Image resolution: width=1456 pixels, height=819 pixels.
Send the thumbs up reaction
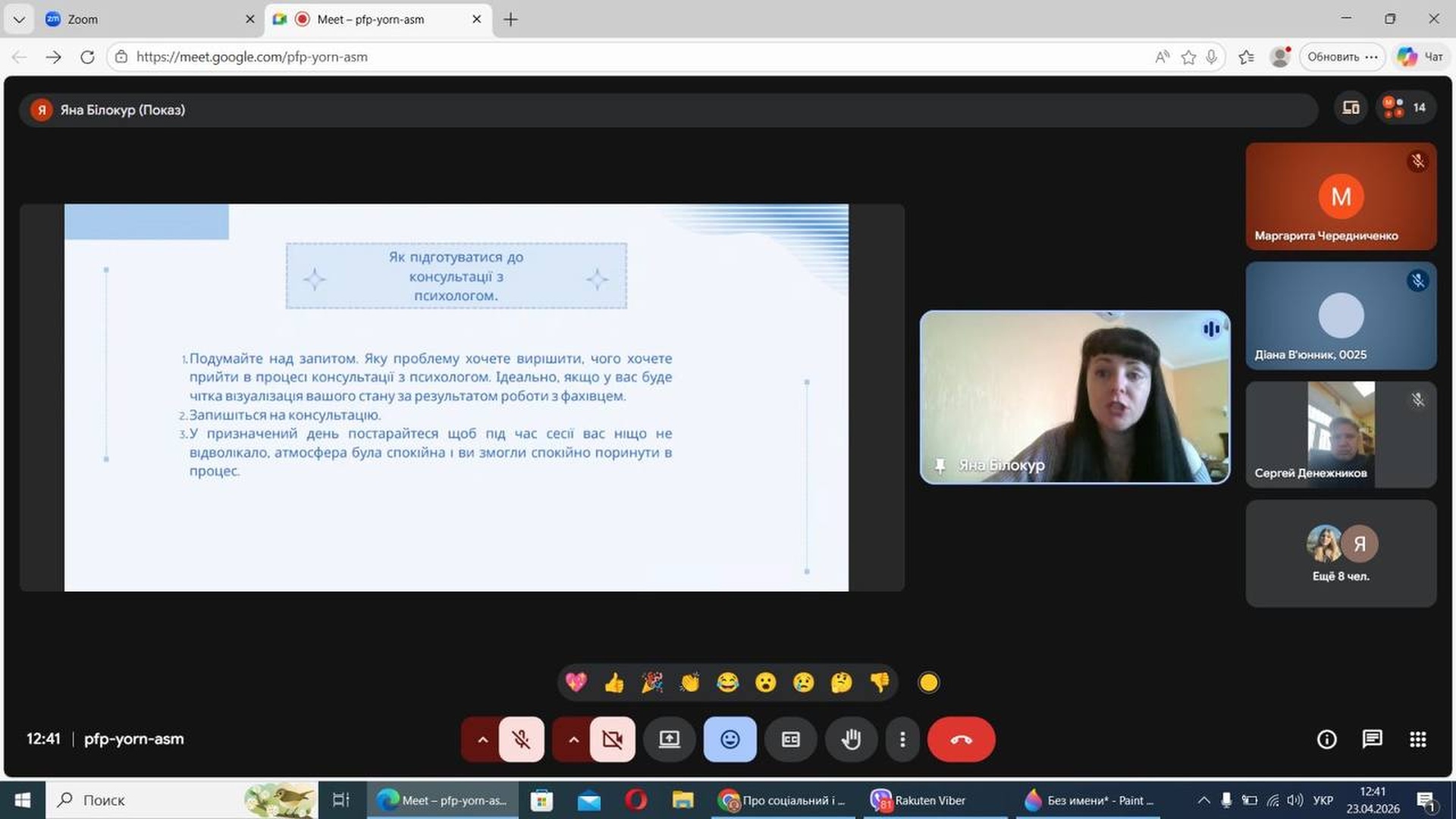(x=614, y=683)
